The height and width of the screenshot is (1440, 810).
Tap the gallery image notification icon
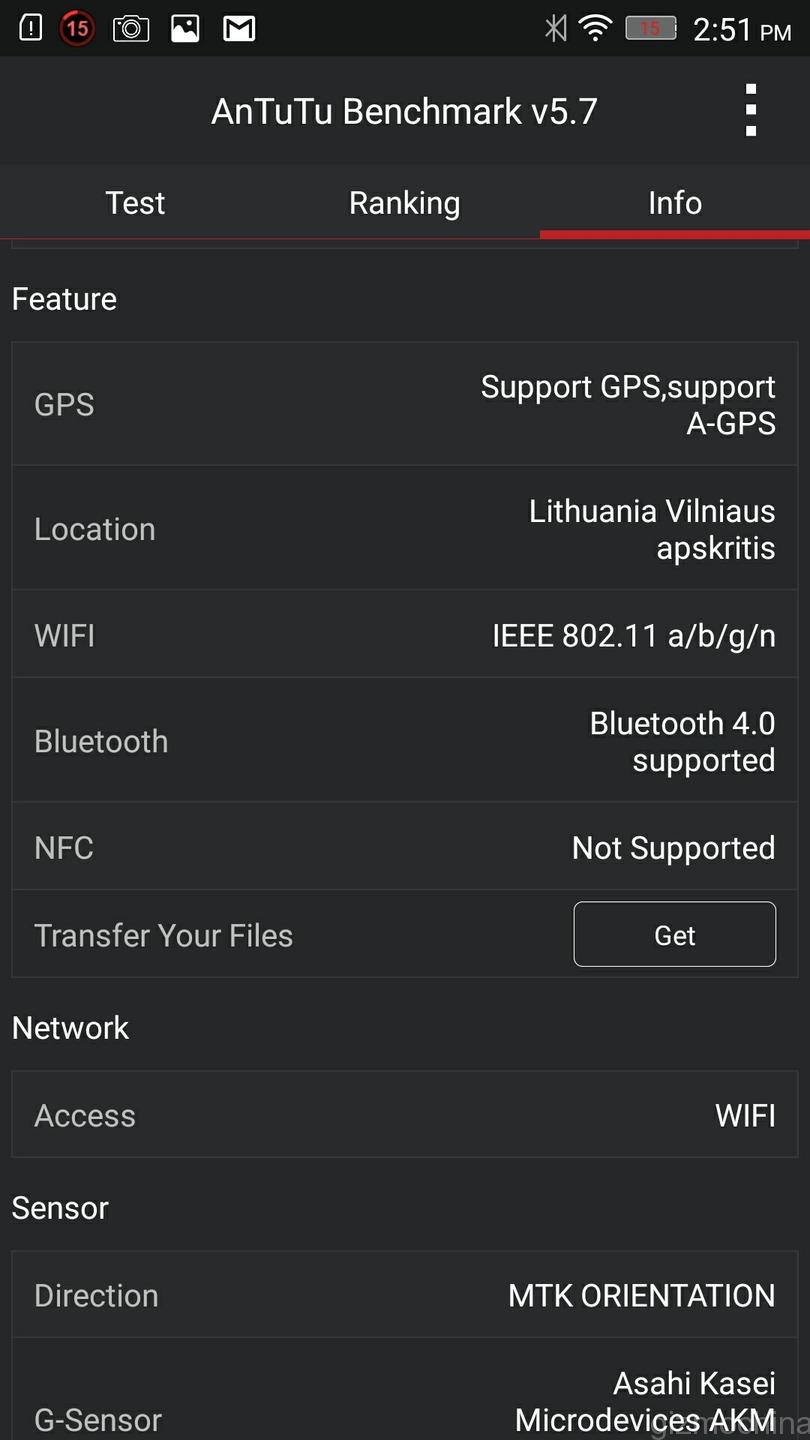(x=185, y=28)
